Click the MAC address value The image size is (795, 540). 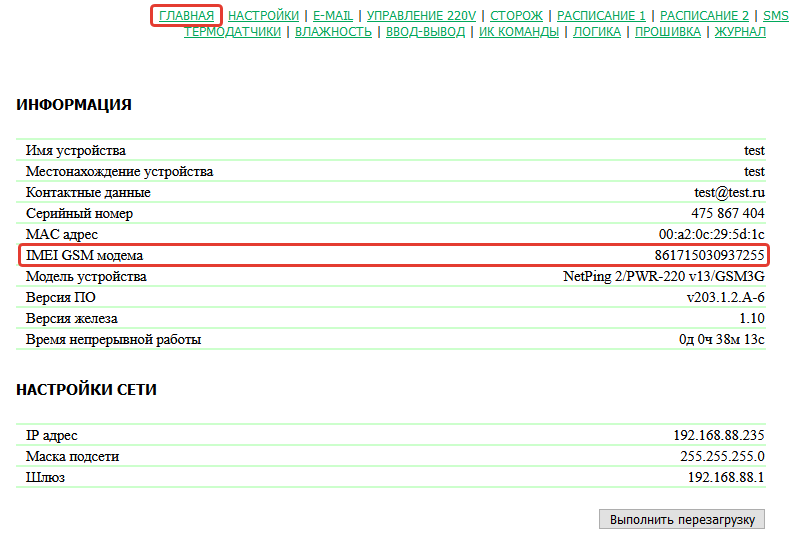711,235
